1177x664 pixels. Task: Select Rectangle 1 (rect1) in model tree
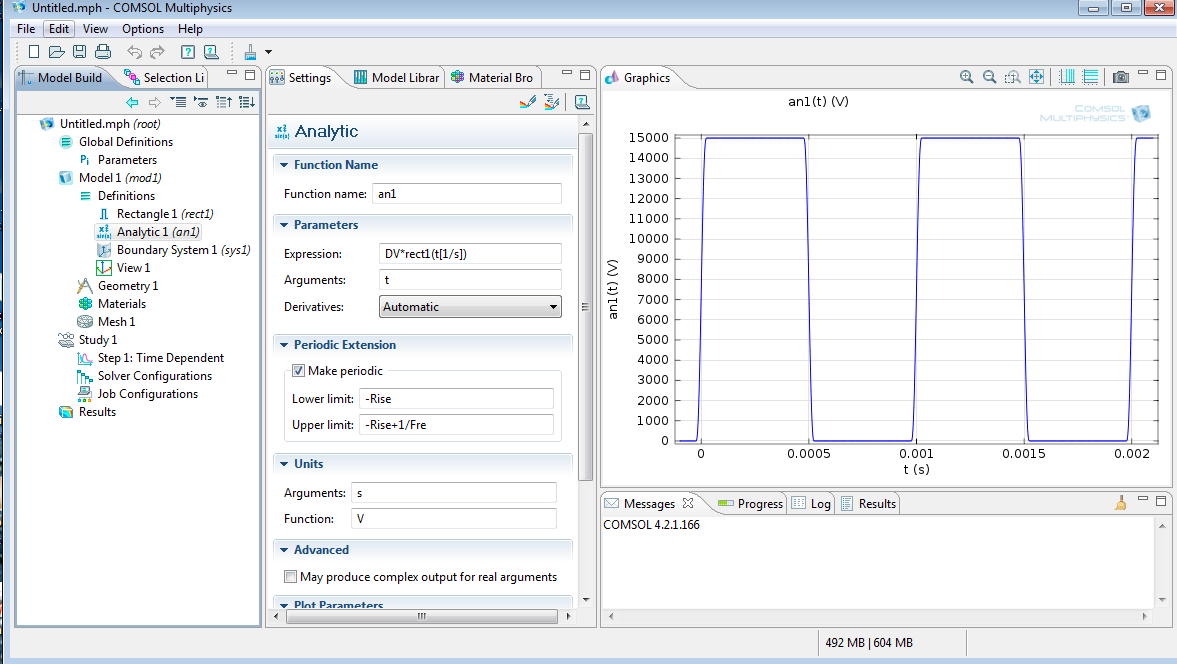tap(155, 214)
